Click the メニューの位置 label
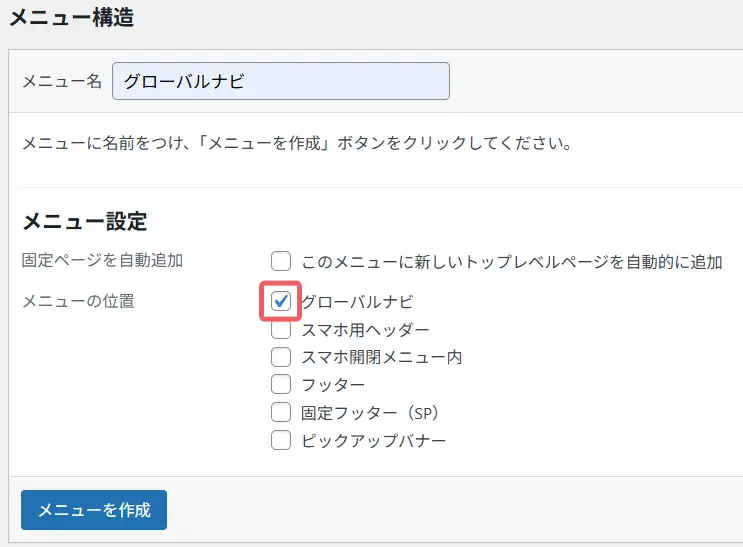Image resolution: width=743 pixels, height=547 pixels. coord(78,301)
